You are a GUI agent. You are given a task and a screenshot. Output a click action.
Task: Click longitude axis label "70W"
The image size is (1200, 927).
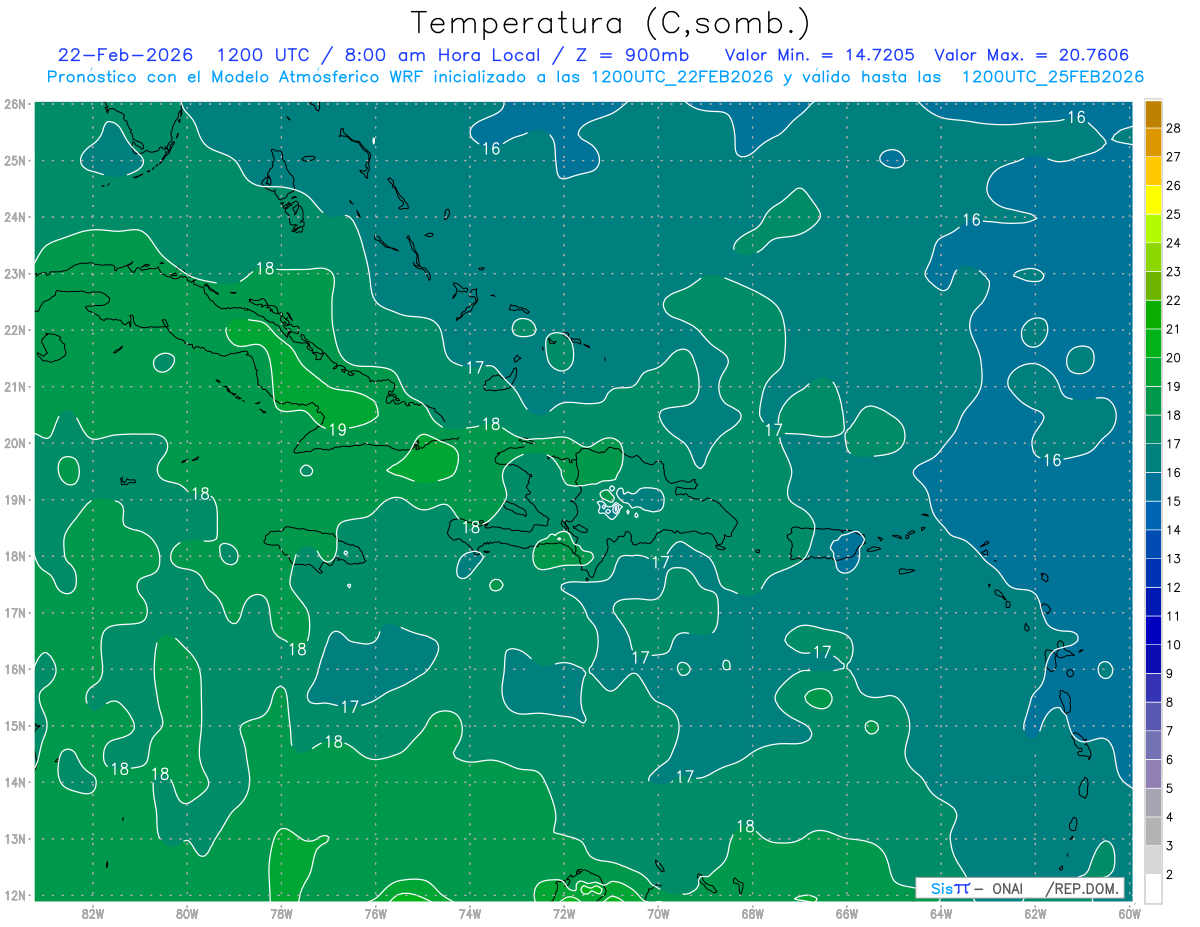(x=658, y=912)
